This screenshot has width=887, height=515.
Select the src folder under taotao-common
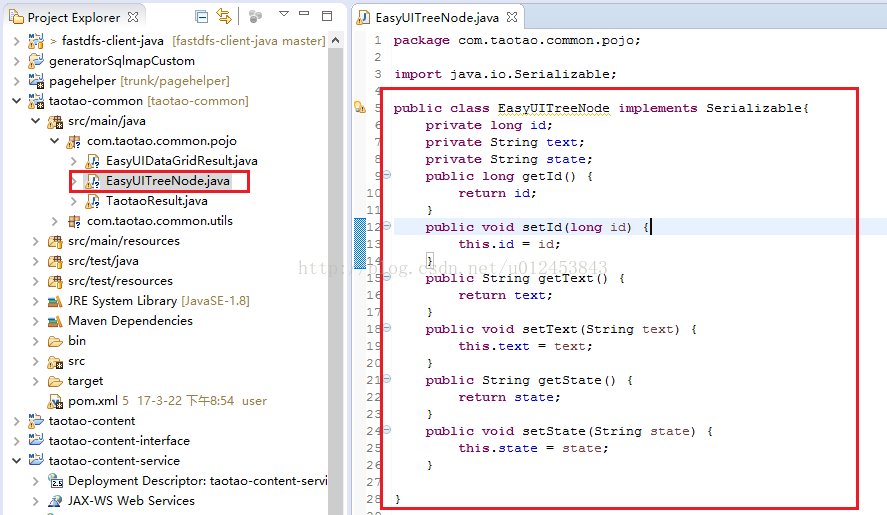click(x=76, y=361)
